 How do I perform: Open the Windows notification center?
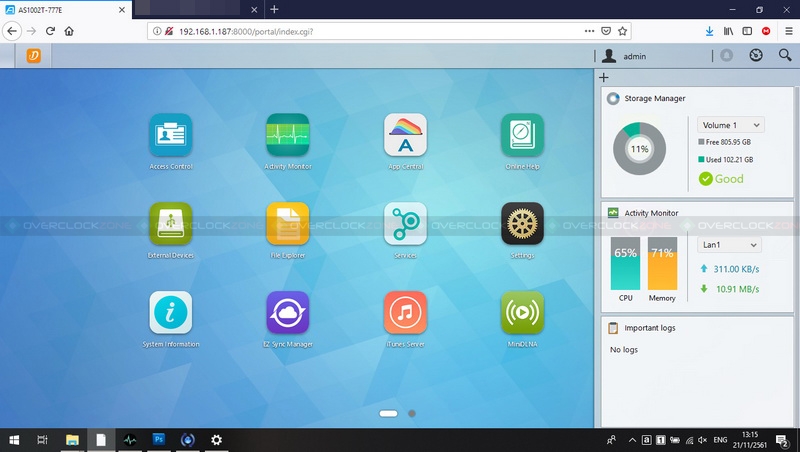pyautogui.click(x=783, y=440)
